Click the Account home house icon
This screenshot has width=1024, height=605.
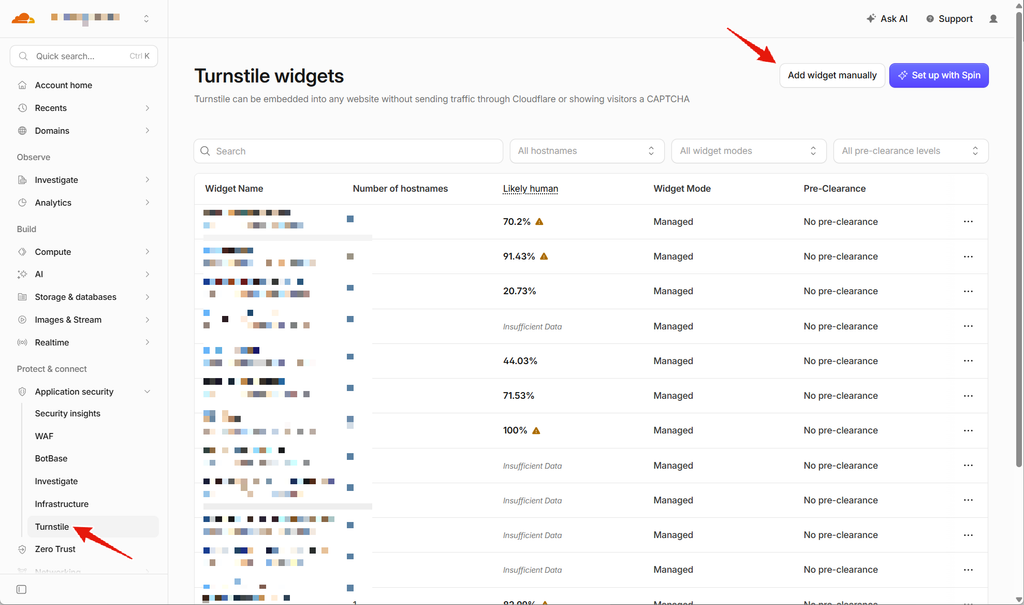click(x=22, y=85)
